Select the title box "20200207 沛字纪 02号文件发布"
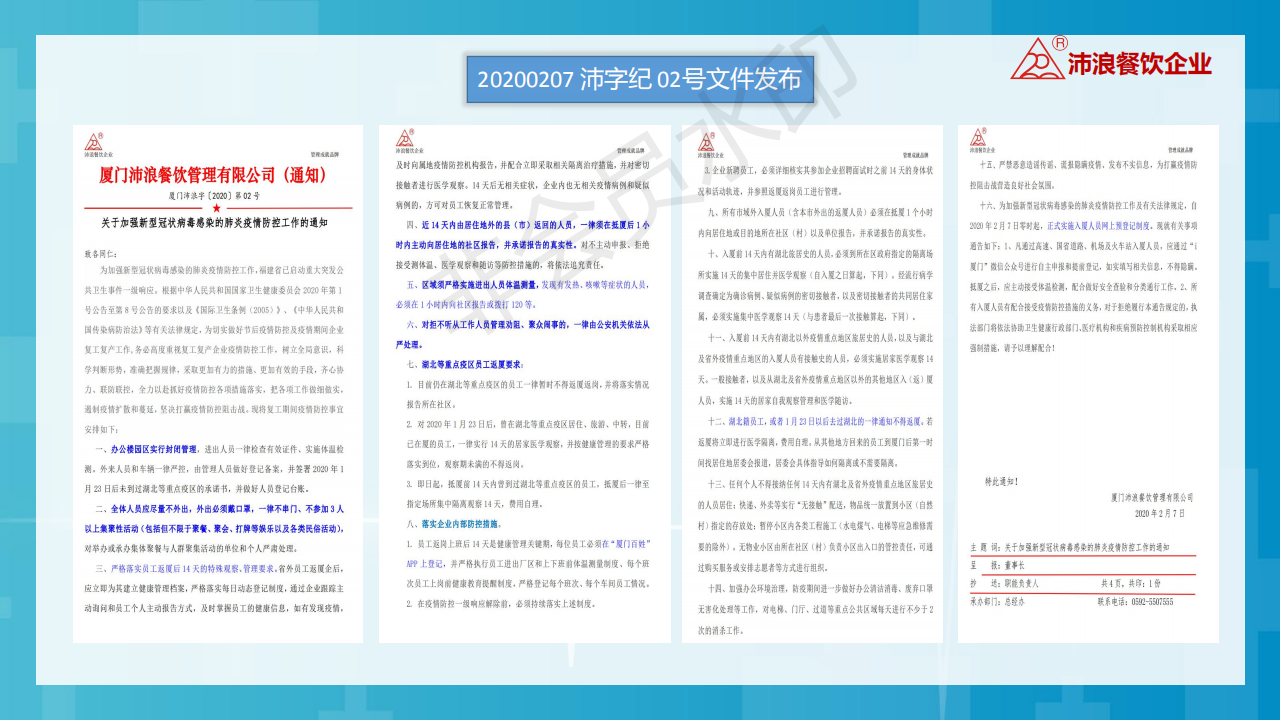The width and height of the screenshot is (1280, 720). click(640, 79)
